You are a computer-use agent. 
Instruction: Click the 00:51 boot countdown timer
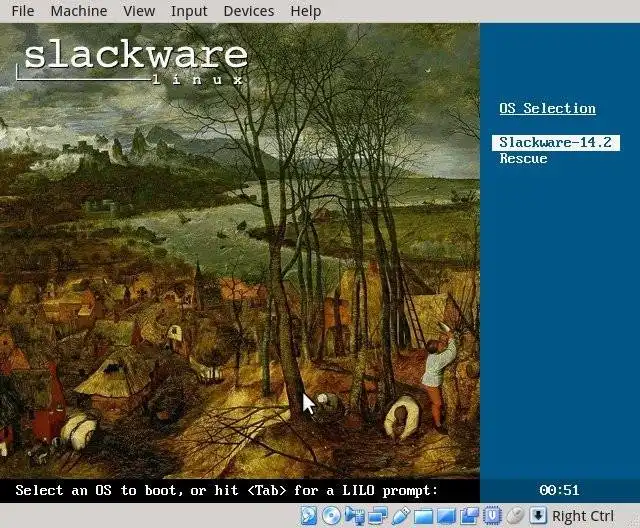(x=559, y=490)
